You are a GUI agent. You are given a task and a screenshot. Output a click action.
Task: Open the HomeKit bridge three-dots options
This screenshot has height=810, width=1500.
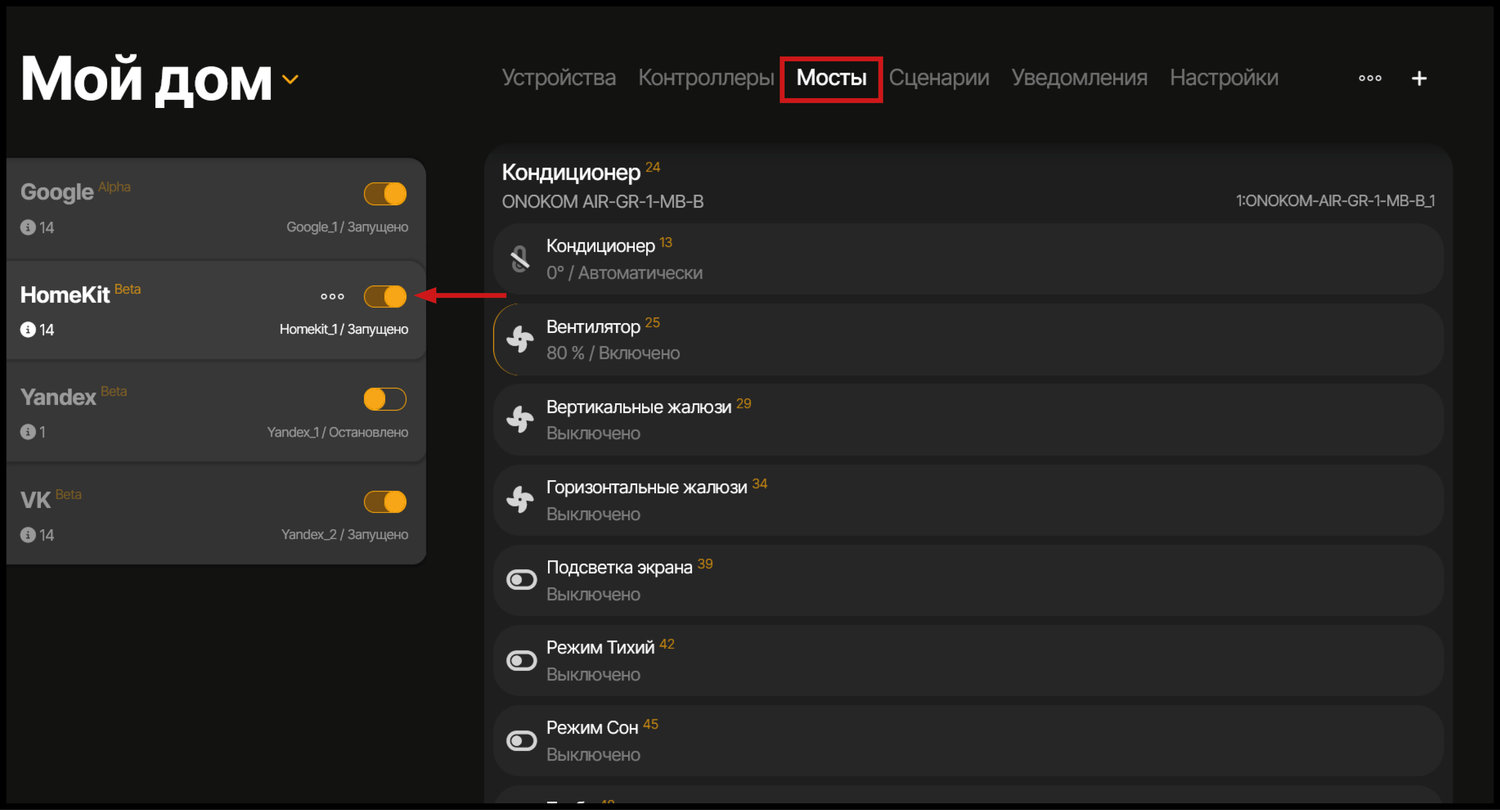pyautogui.click(x=332, y=296)
